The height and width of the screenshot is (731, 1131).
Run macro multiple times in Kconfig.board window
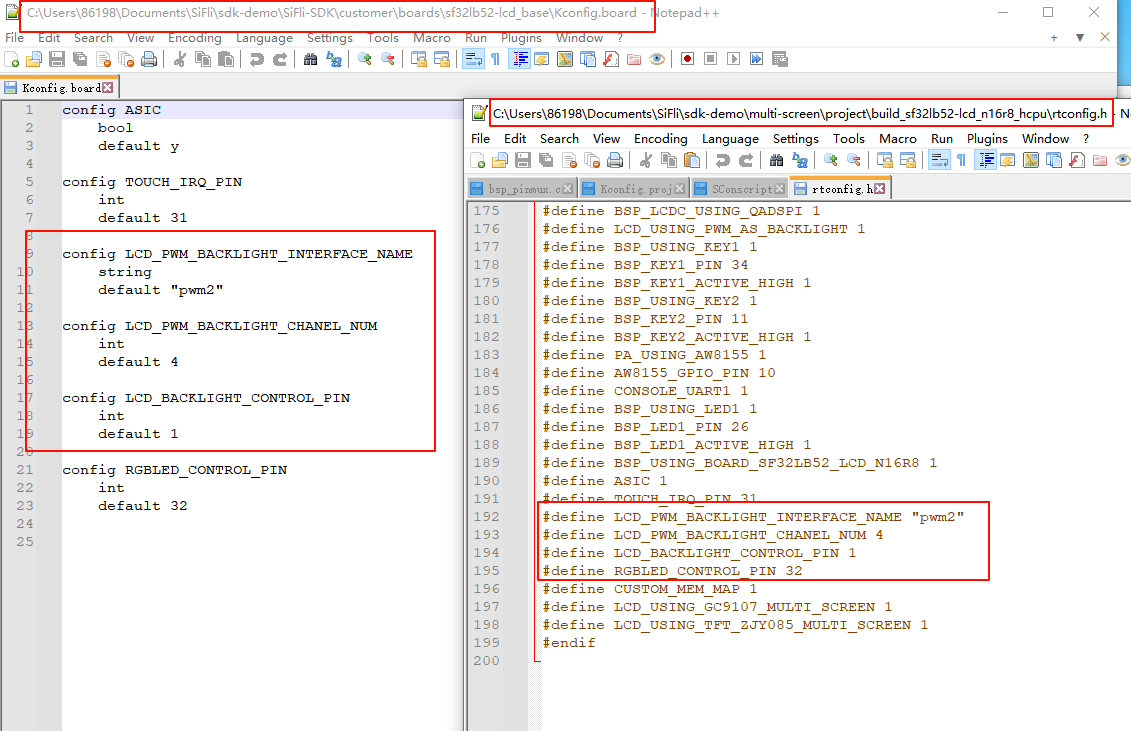coord(757,59)
